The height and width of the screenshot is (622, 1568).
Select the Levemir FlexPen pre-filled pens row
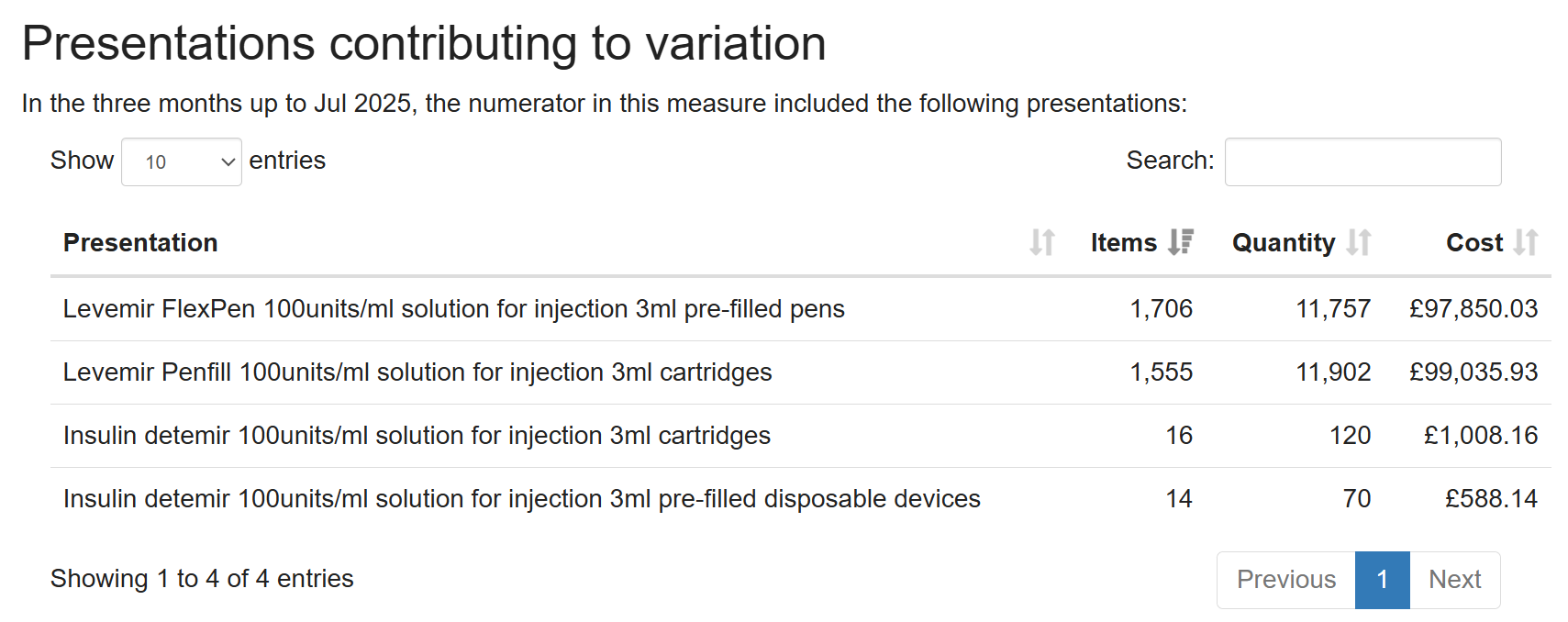(x=453, y=309)
